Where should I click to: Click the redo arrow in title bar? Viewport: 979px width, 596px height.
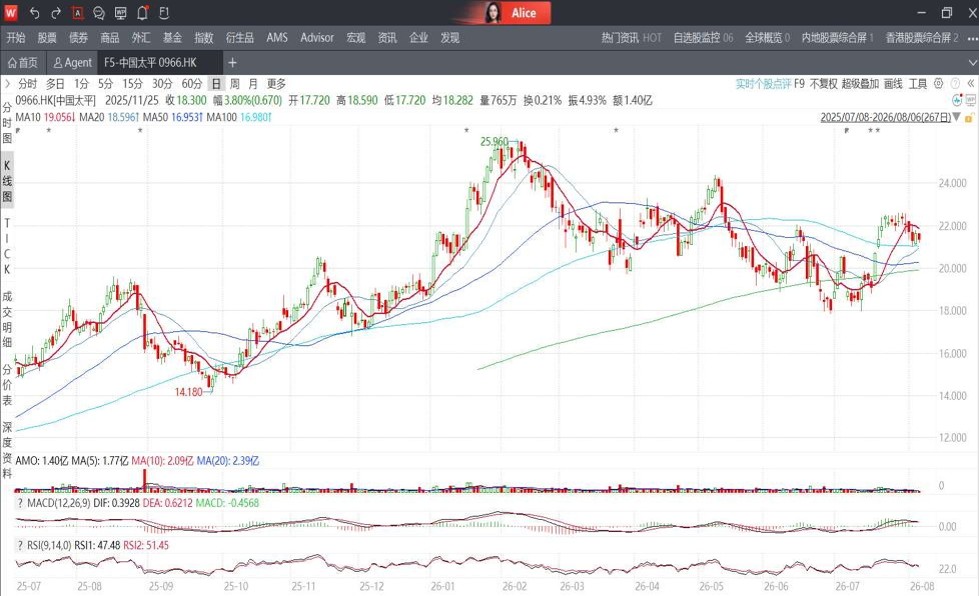56,12
